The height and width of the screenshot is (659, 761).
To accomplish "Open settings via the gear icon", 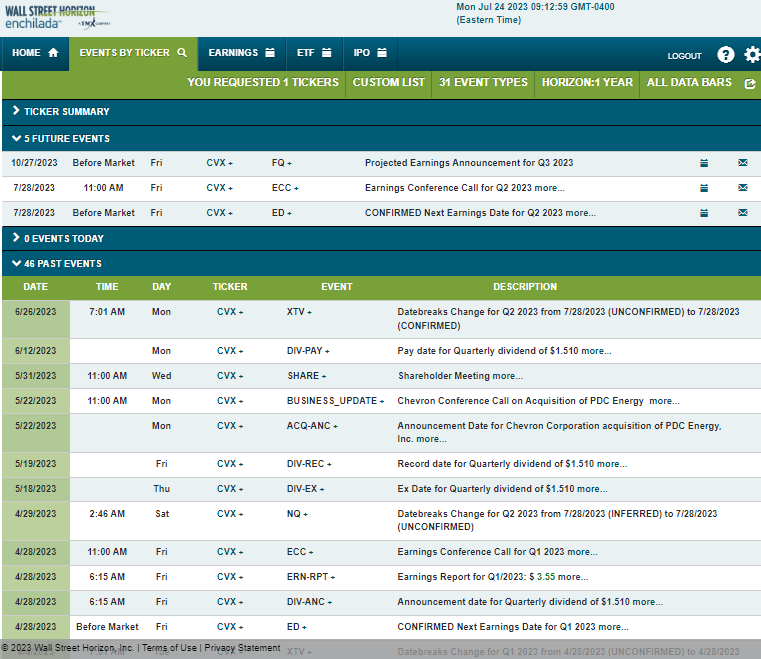I will 752,55.
